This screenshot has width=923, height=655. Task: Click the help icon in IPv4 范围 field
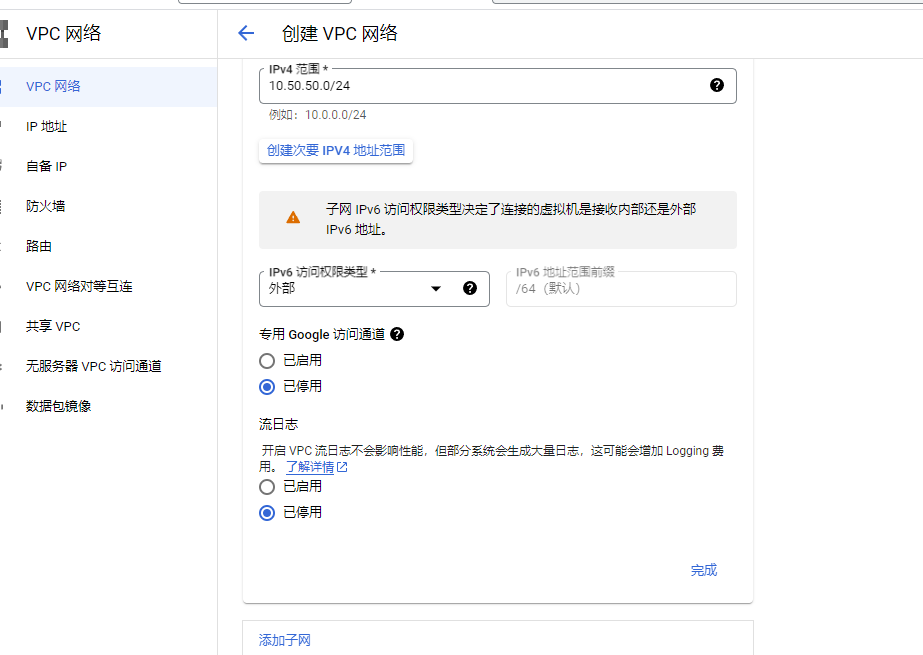pos(716,86)
